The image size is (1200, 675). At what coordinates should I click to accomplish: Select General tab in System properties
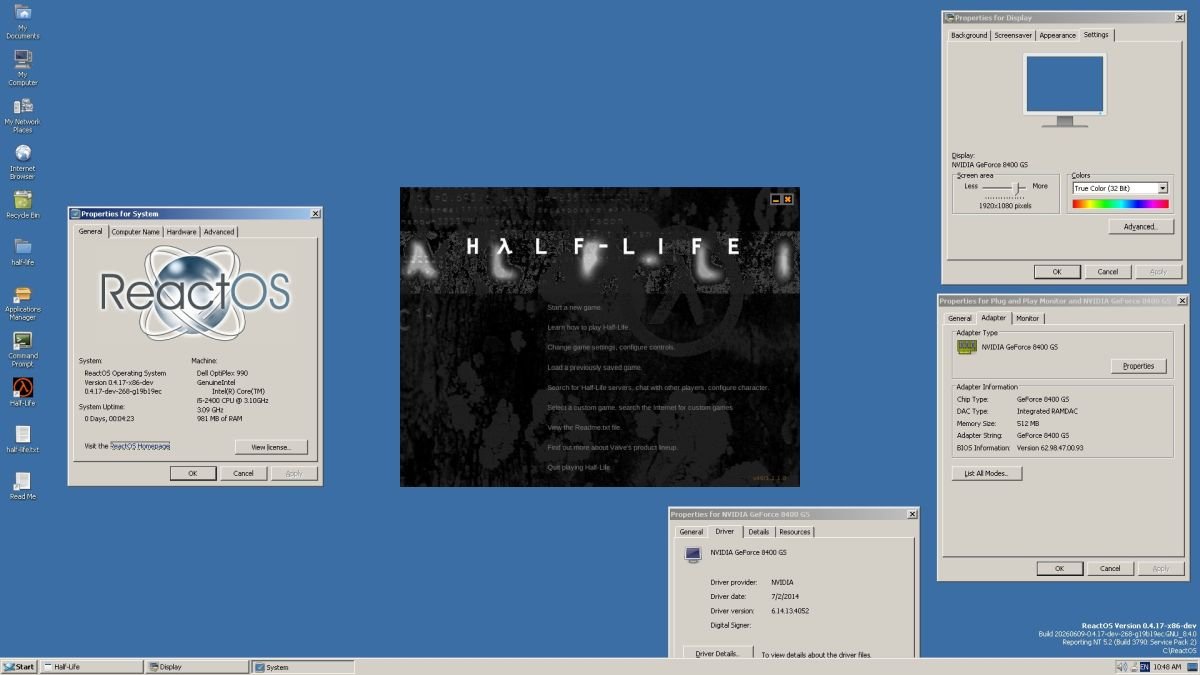[91, 231]
